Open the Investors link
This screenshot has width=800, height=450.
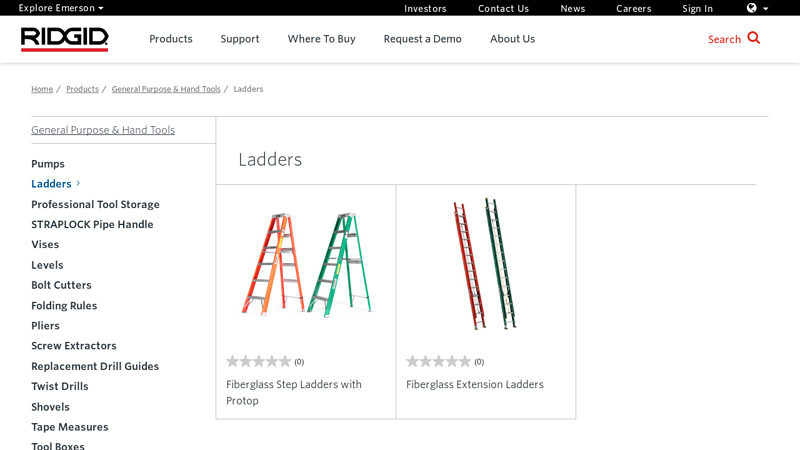pyautogui.click(x=425, y=9)
